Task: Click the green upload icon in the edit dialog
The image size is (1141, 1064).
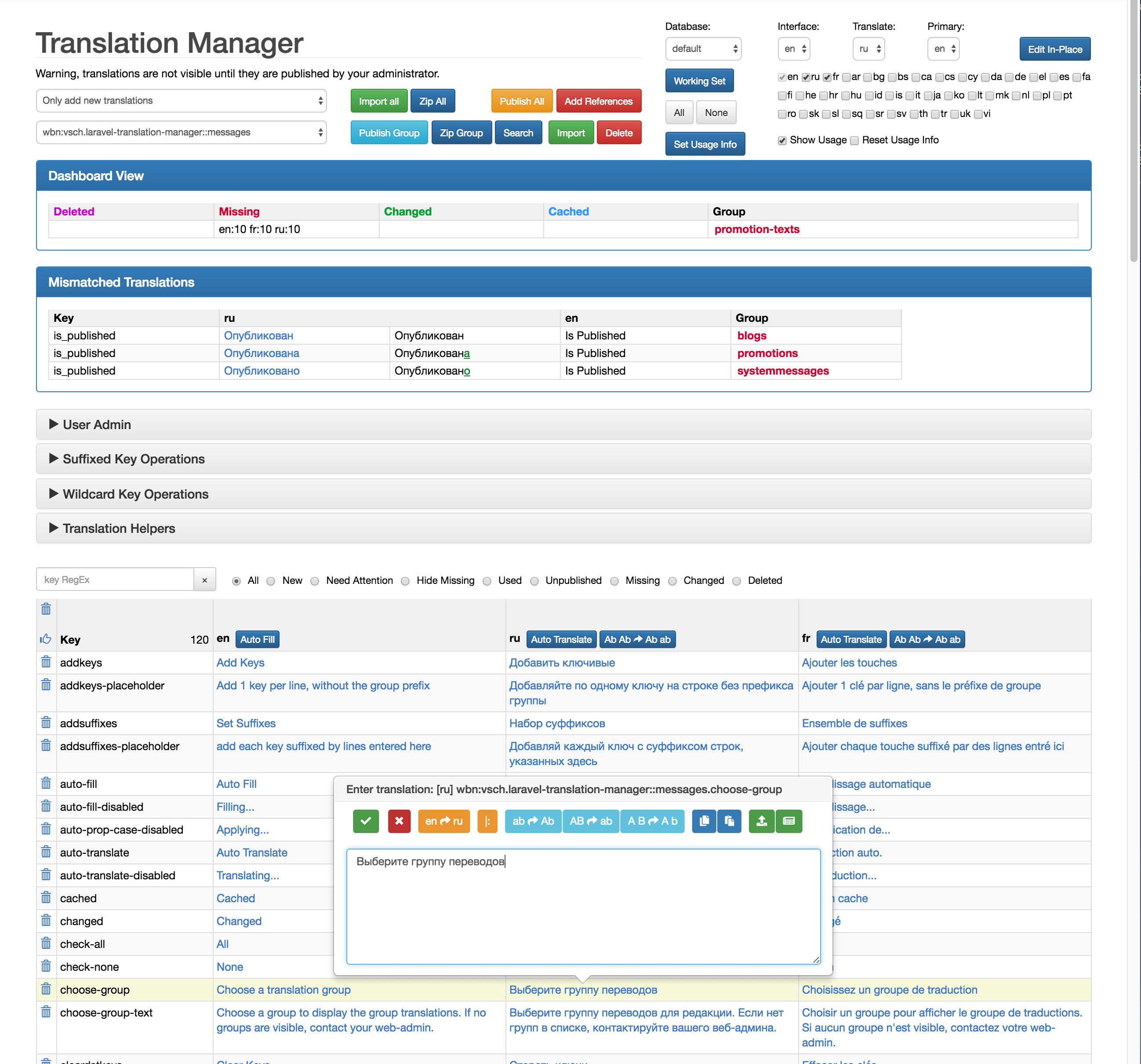Action: click(x=762, y=821)
